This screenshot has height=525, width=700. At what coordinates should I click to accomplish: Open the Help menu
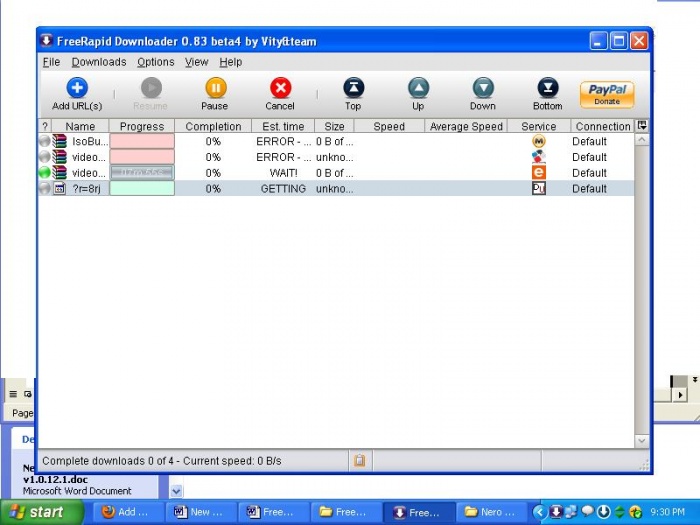click(x=230, y=62)
